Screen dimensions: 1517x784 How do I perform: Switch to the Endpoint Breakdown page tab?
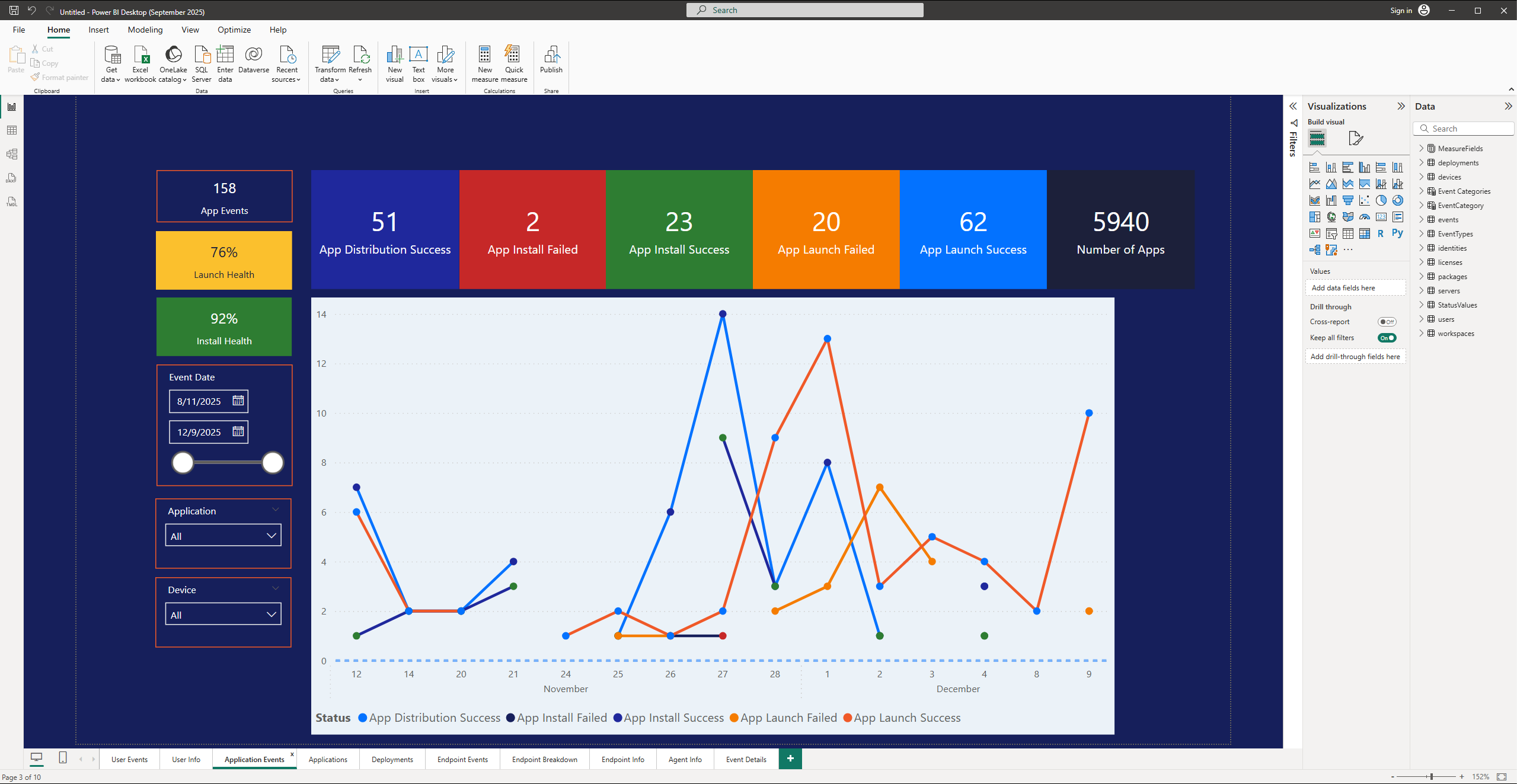pyautogui.click(x=544, y=759)
